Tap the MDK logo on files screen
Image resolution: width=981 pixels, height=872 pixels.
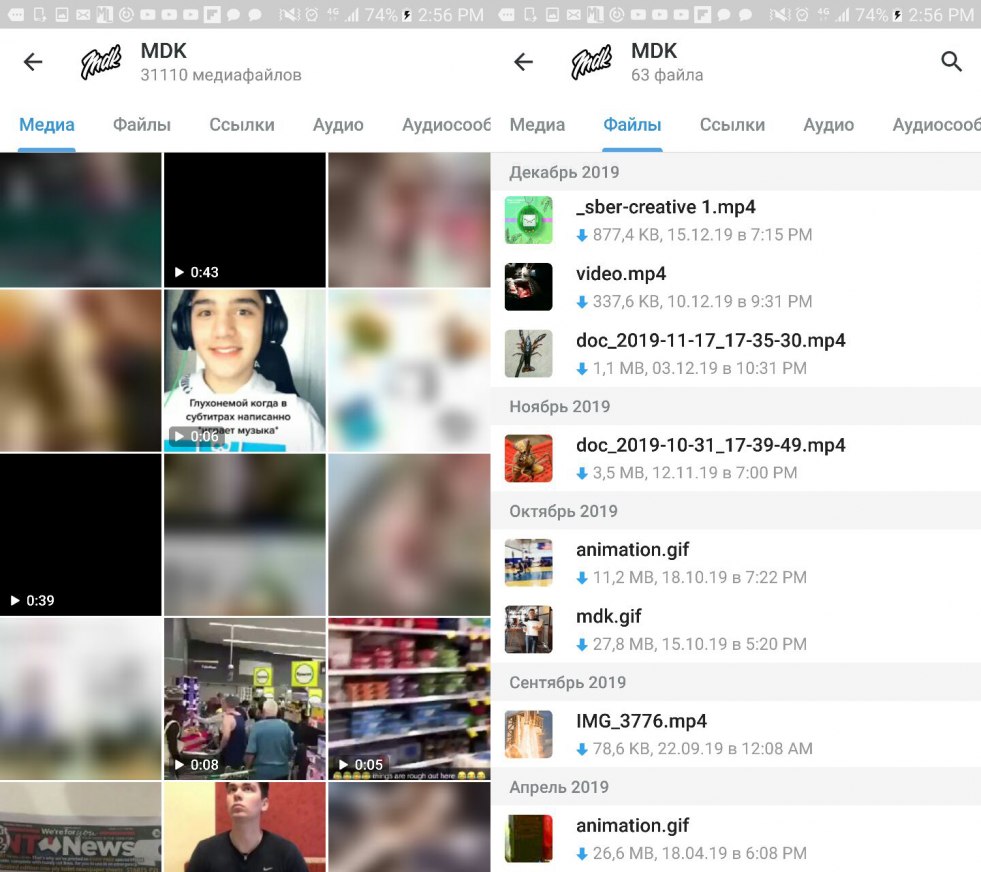point(591,62)
